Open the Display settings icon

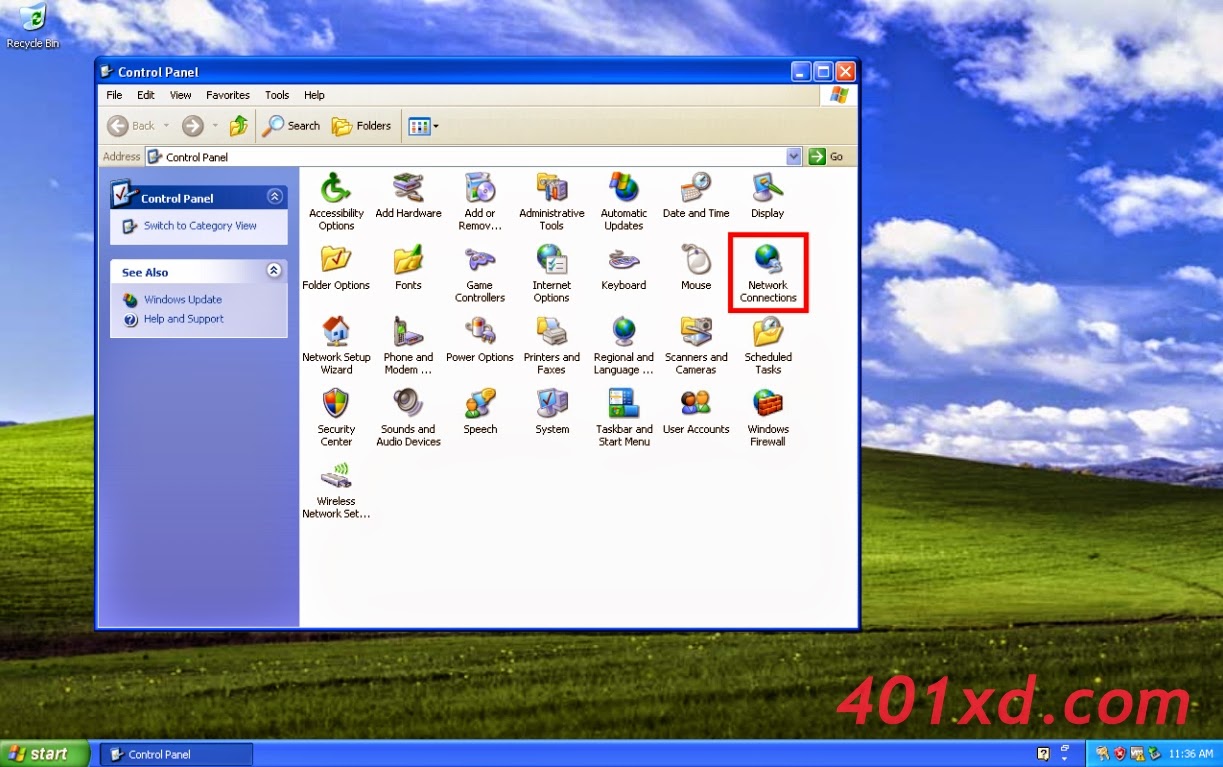[768, 195]
